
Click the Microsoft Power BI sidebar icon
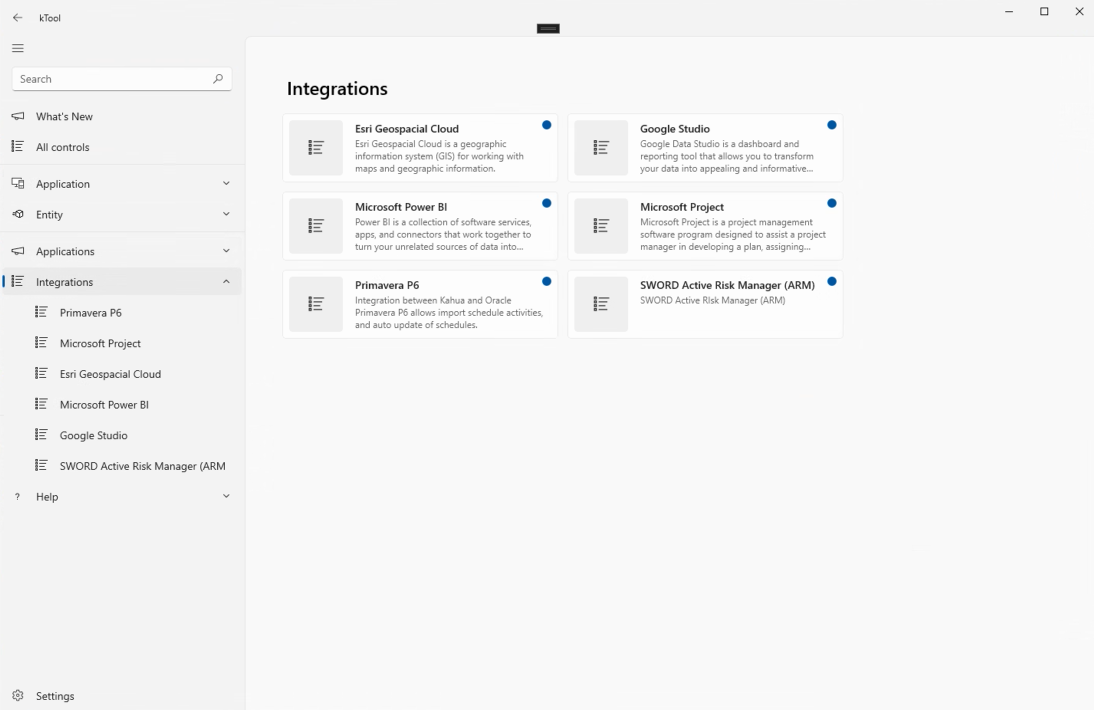[x=41, y=405]
